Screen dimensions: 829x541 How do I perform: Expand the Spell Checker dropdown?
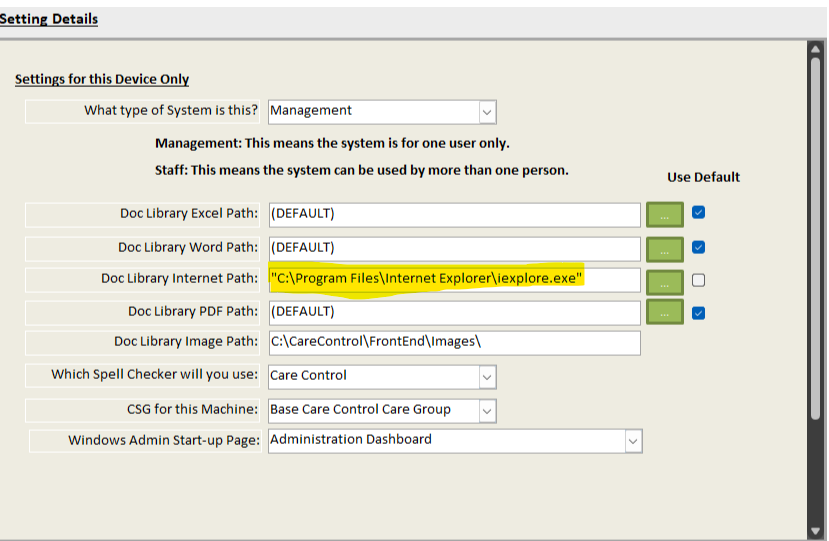pyautogui.click(x=487, y=377)
